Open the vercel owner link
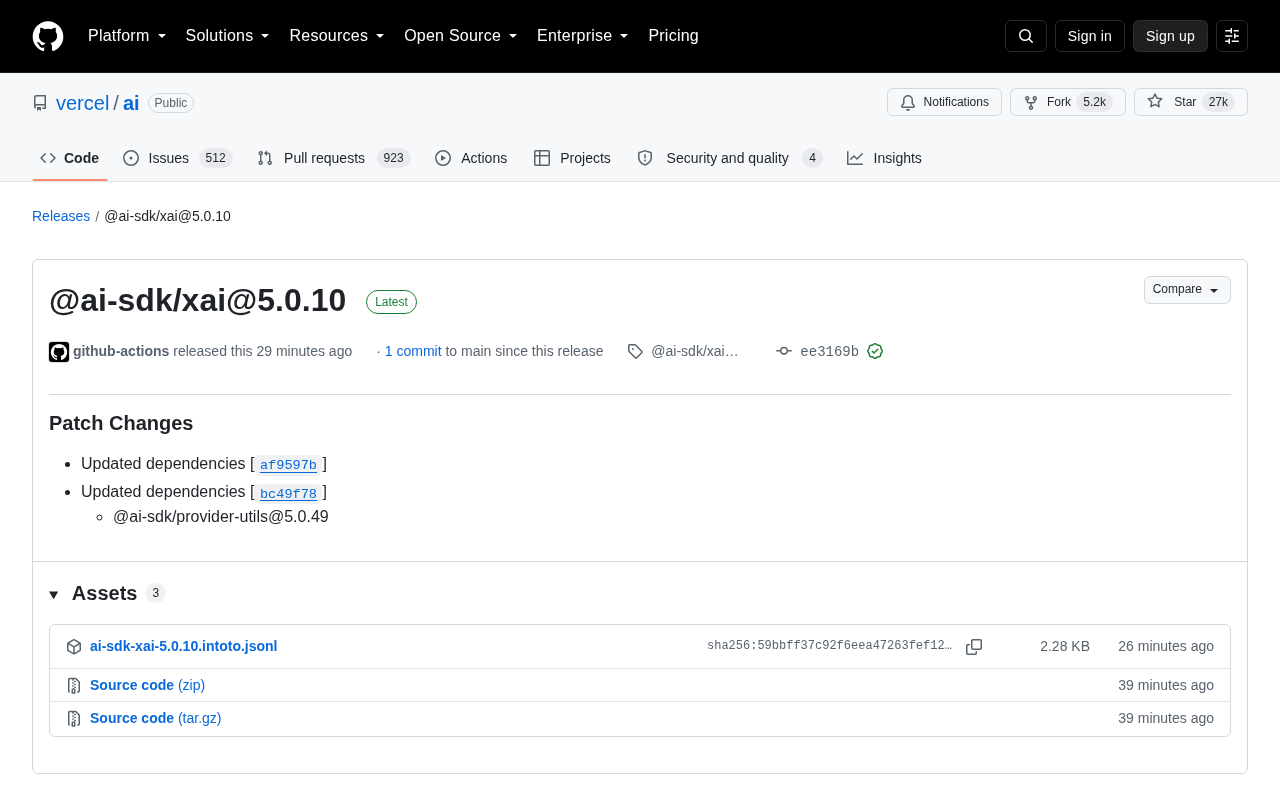 pyautogui.click(x=82, y=103)
